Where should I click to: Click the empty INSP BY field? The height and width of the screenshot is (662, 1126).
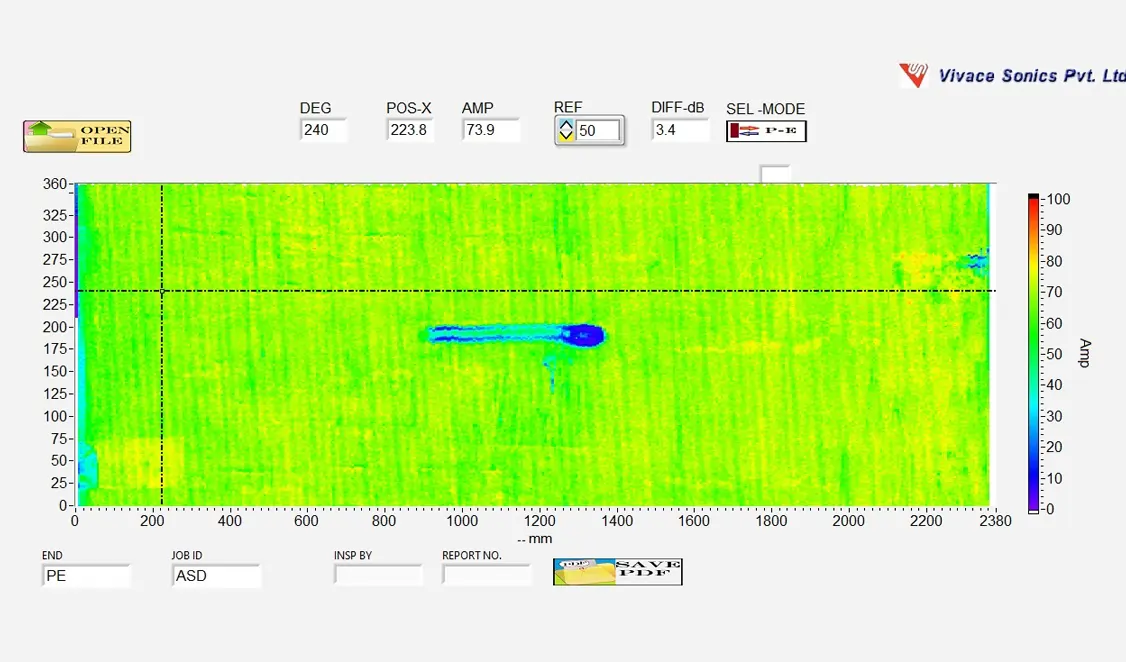[378, 575]
